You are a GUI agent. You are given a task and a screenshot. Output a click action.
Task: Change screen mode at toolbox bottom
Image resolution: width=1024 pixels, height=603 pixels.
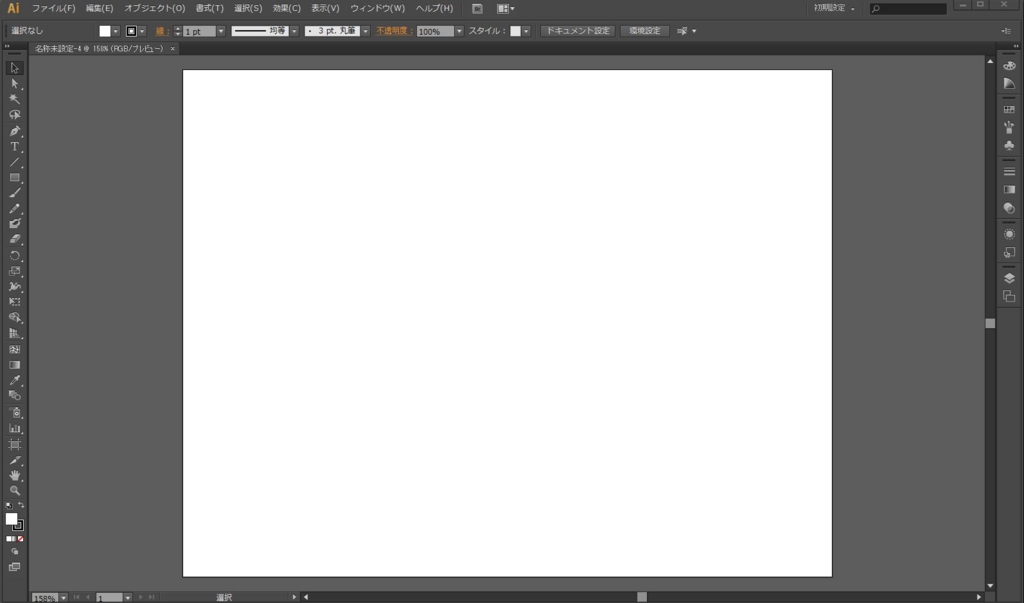14,567
